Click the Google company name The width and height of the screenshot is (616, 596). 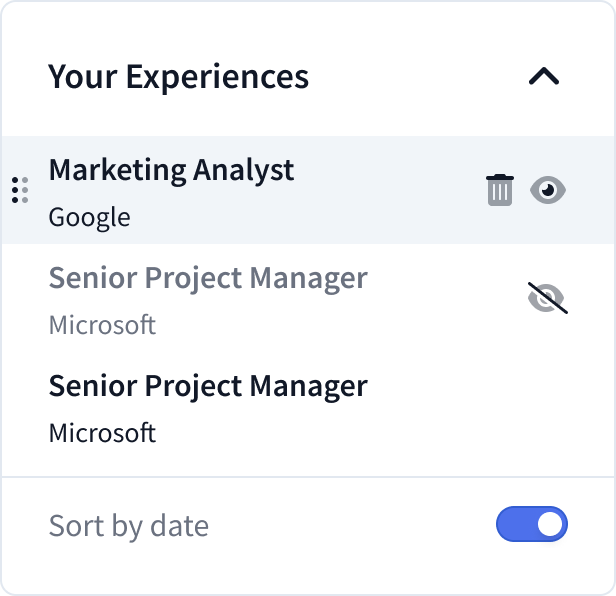[89, 217]
